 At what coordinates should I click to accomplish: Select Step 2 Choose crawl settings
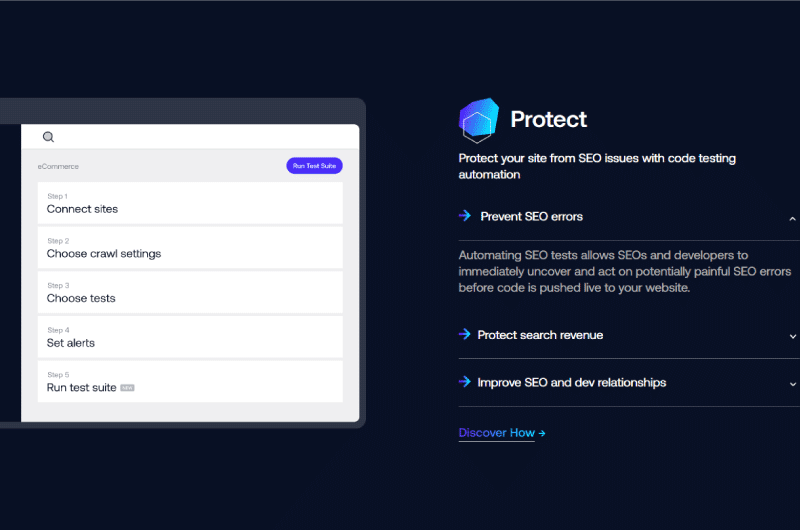(x=190, y=248)
